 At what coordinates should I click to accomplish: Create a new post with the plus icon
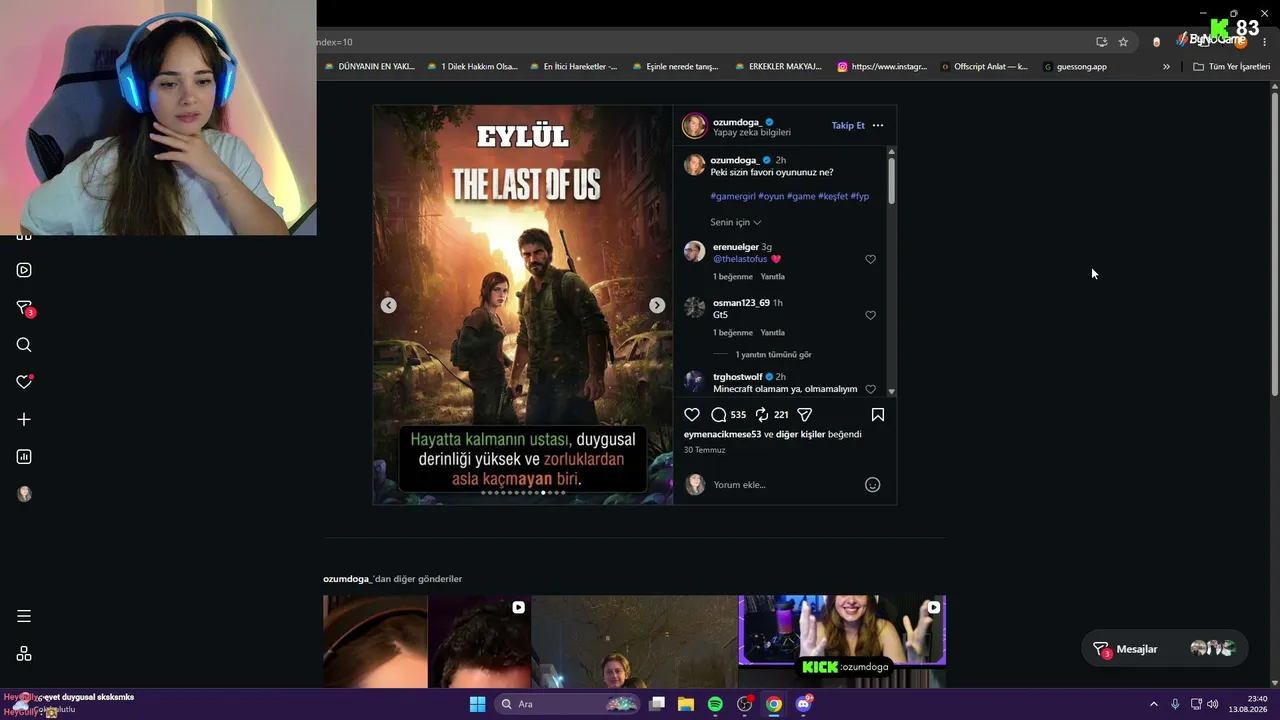[24, 420]
